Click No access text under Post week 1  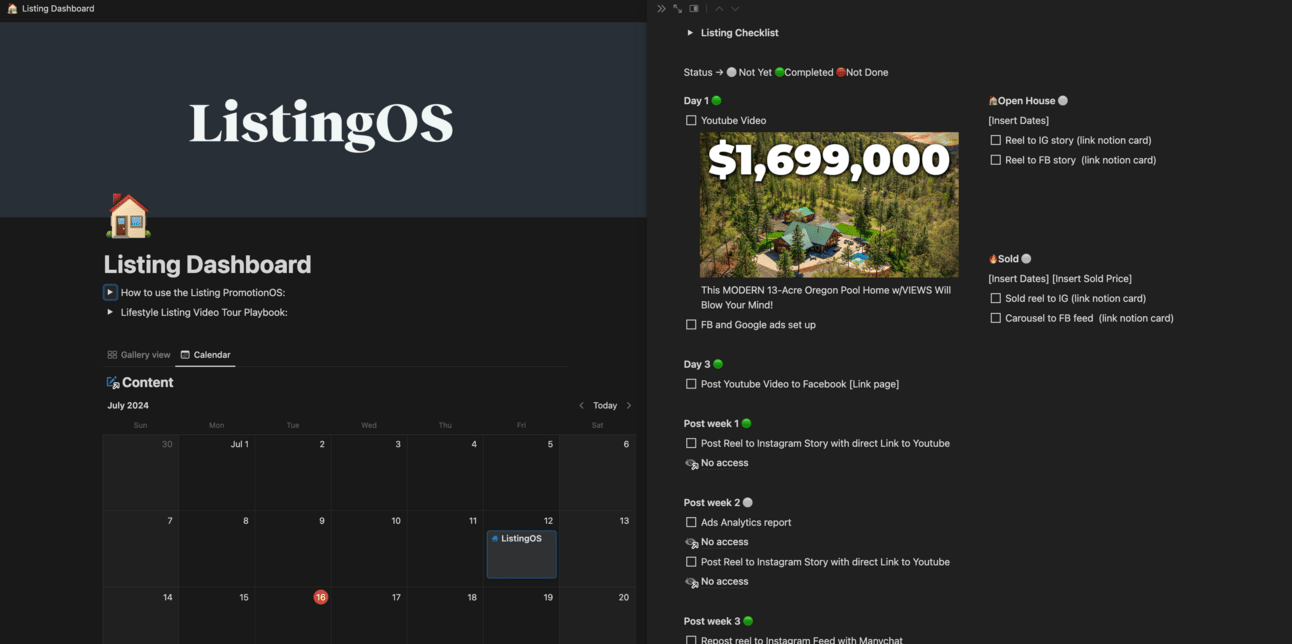point(724,463)
